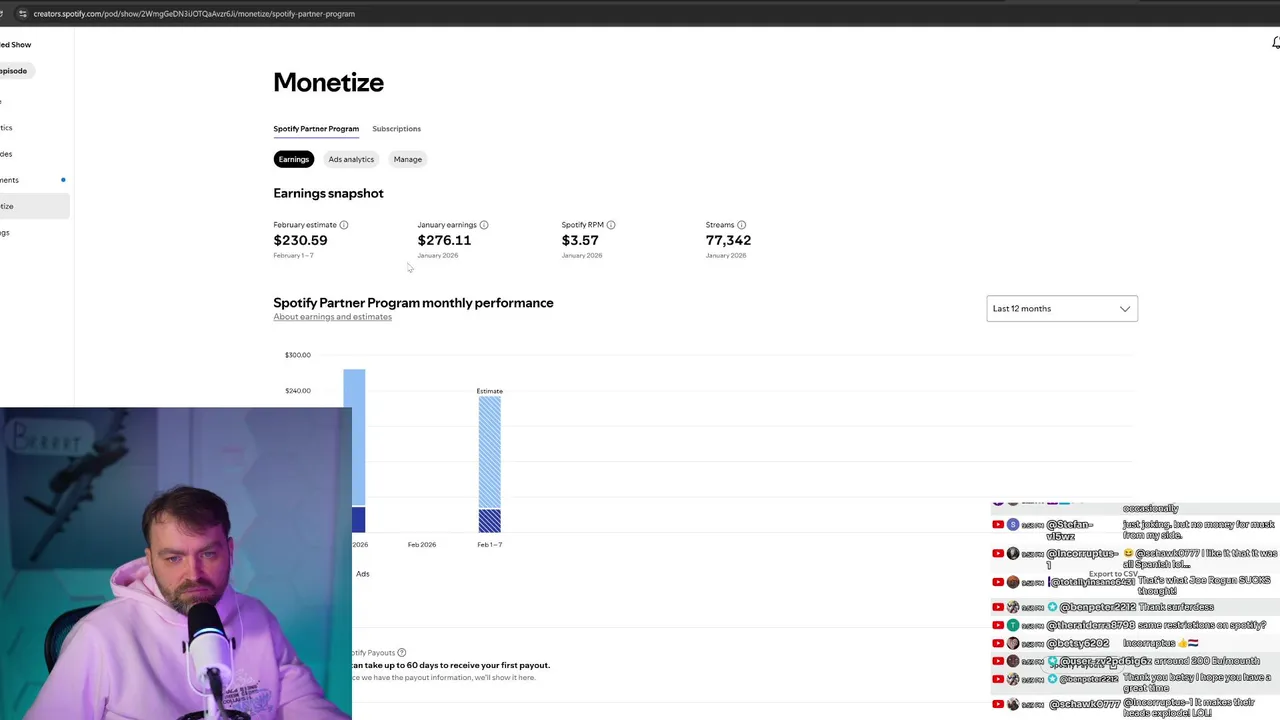Click Spotify Partner Program monthly performance heading
1280x720 pixels.
pos(413,303)
